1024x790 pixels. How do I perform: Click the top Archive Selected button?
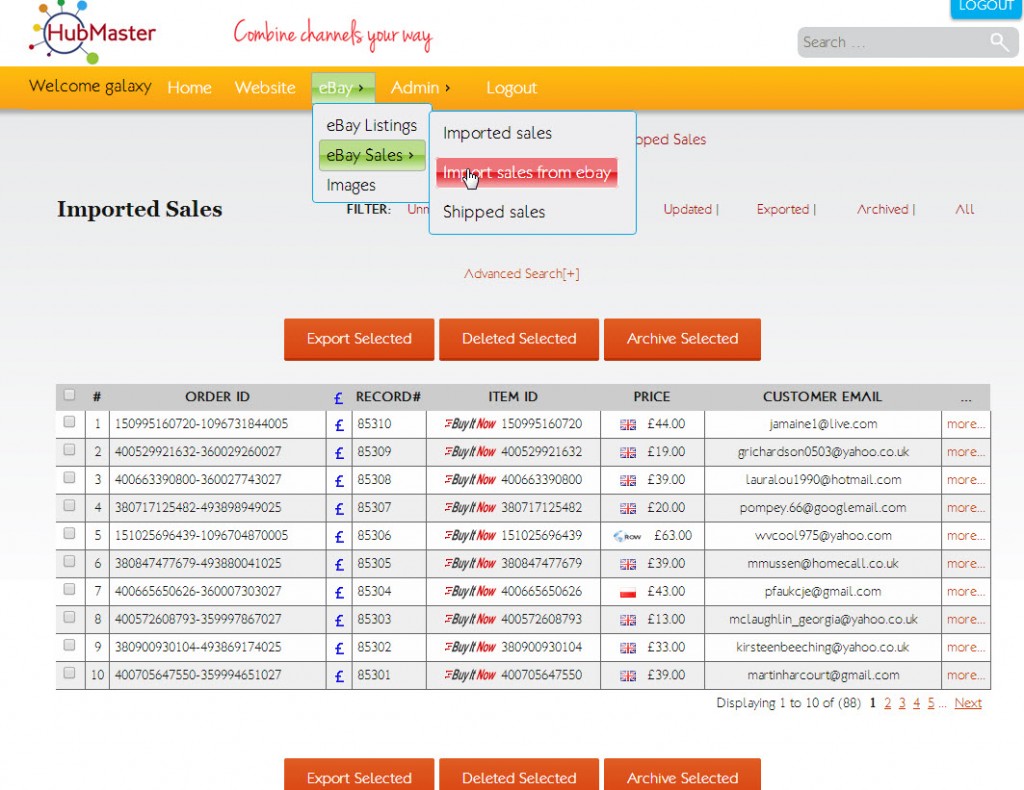[682, 339]
